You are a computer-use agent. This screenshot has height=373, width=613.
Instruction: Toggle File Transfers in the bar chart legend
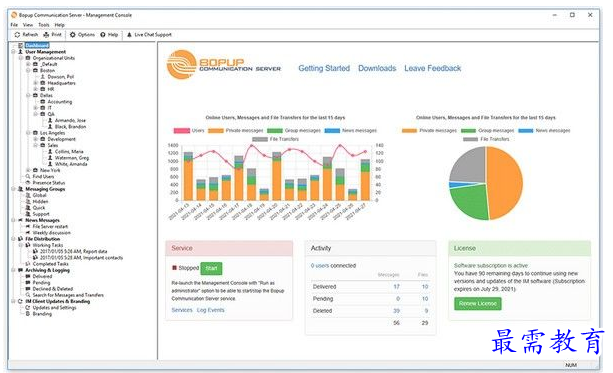coord(276,139)
